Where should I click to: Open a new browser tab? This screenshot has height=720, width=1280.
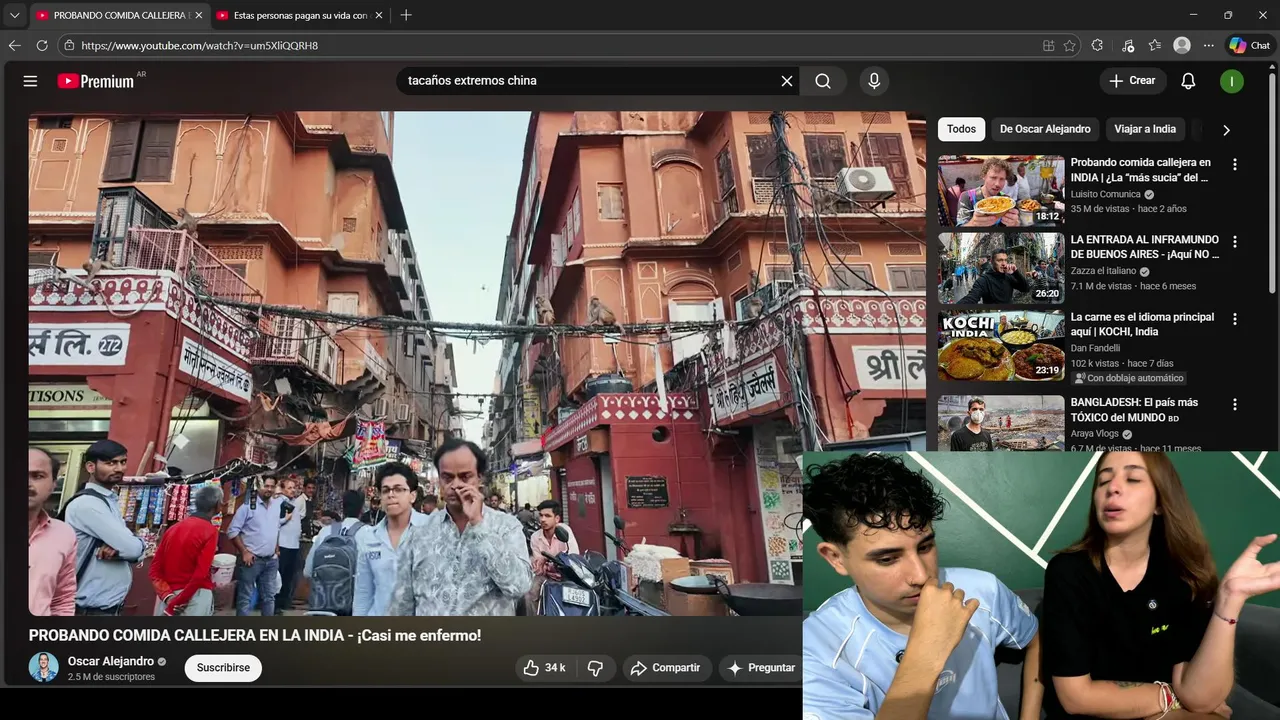tap(406, 15)
